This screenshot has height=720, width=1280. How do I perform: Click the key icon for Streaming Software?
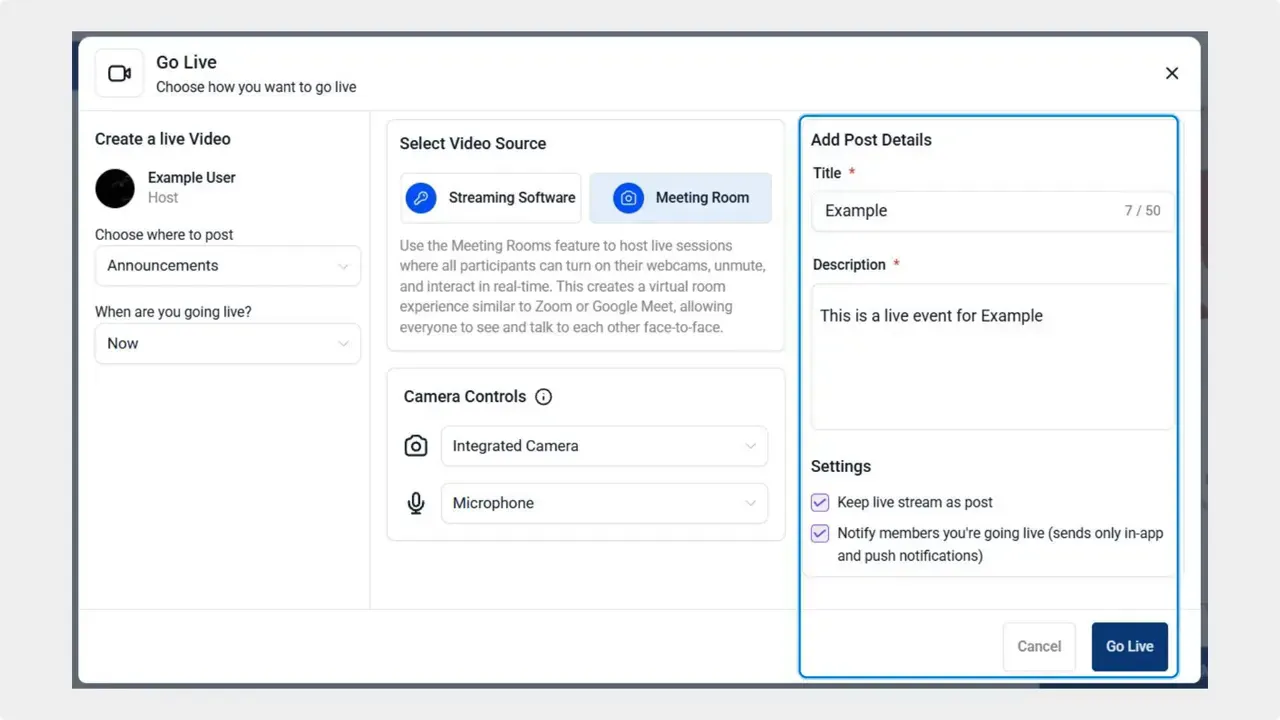click(421, 198)
